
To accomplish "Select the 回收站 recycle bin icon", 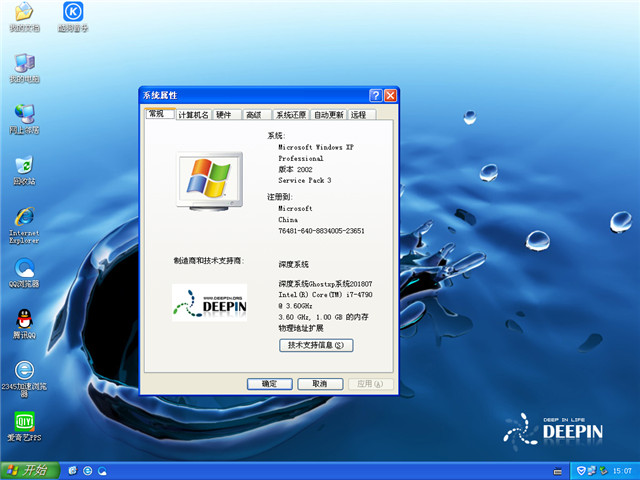I will (24, 171).
